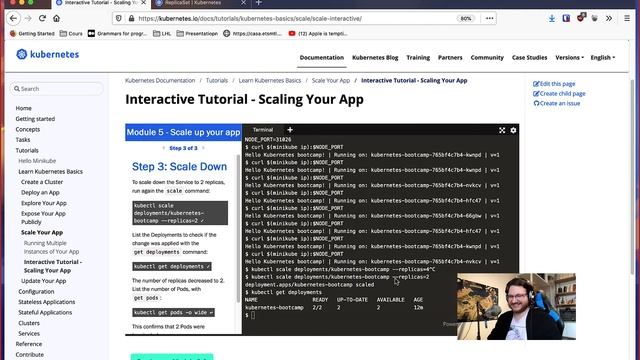This screenshot has height=360, width=640.
Task: Open the Partners nav item
Action: 450,58
